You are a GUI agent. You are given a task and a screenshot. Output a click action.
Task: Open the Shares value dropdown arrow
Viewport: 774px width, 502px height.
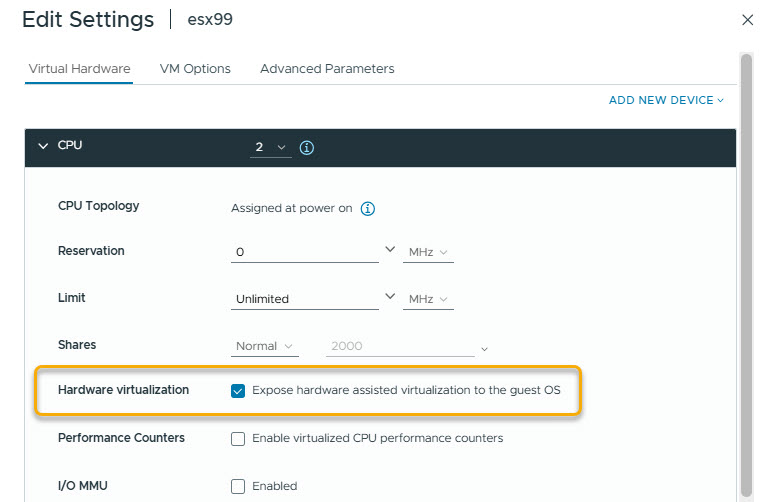click(x=484, y=349)
